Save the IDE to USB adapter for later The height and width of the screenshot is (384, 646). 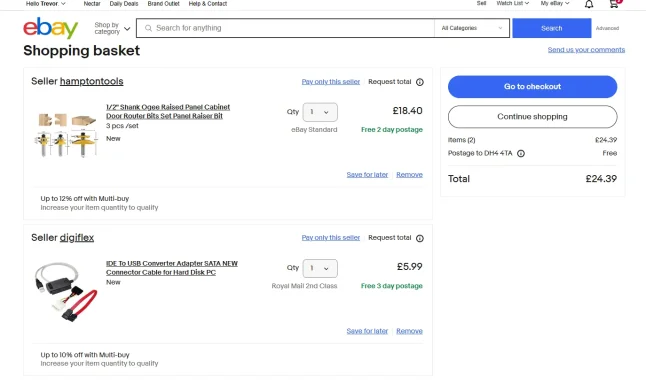coord(367,331)
